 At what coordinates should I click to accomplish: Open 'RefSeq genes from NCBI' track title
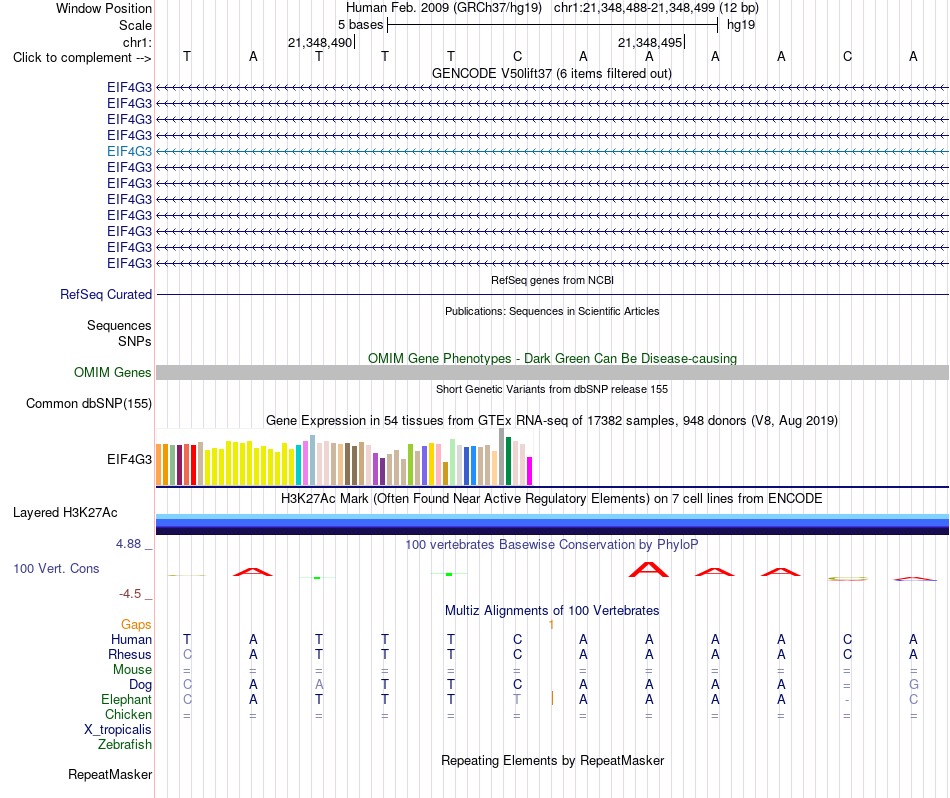point(552,280)
